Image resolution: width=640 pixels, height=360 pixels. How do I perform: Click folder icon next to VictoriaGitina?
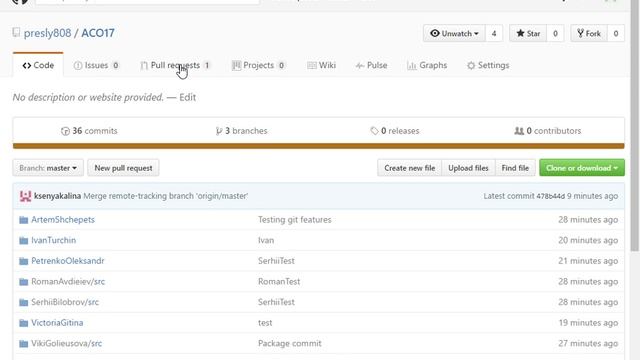click(x=24, y=323)
